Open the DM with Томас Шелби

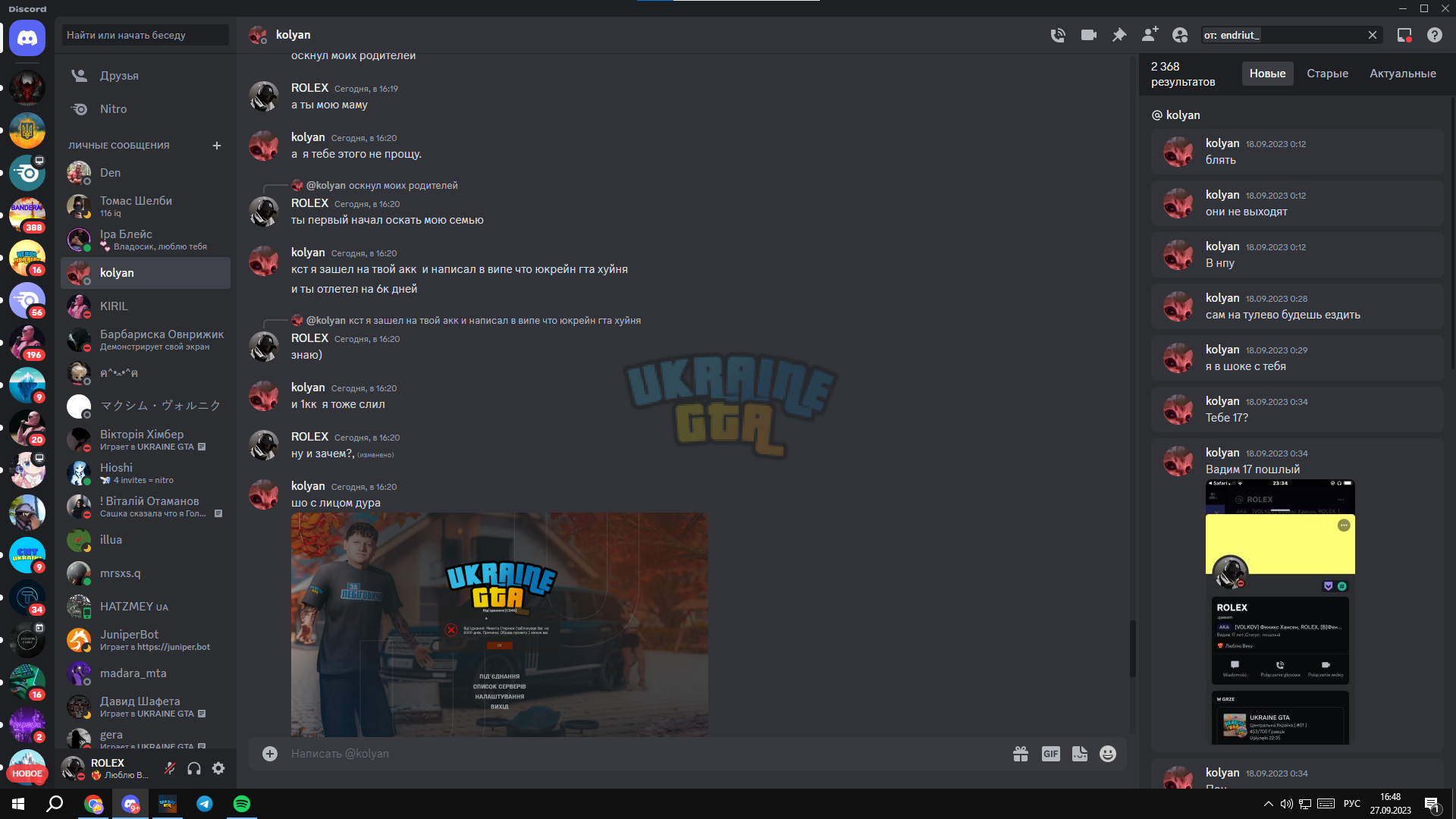click(x=146, y=206)
